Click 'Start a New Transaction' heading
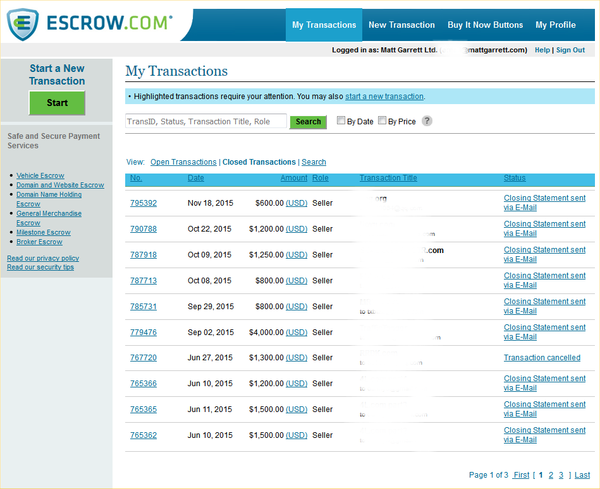Screen dimensions: 600x489 [57, 75]
